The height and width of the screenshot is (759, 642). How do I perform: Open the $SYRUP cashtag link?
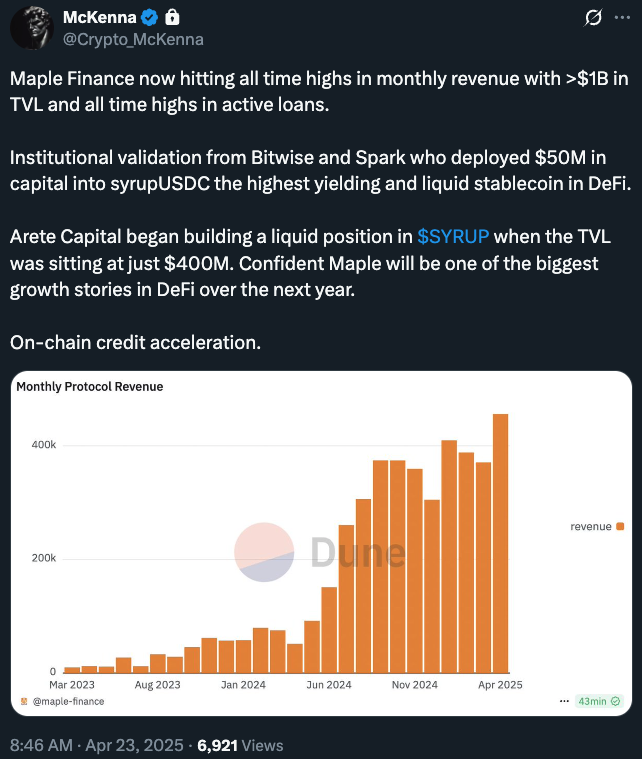(x=453, y=237)
